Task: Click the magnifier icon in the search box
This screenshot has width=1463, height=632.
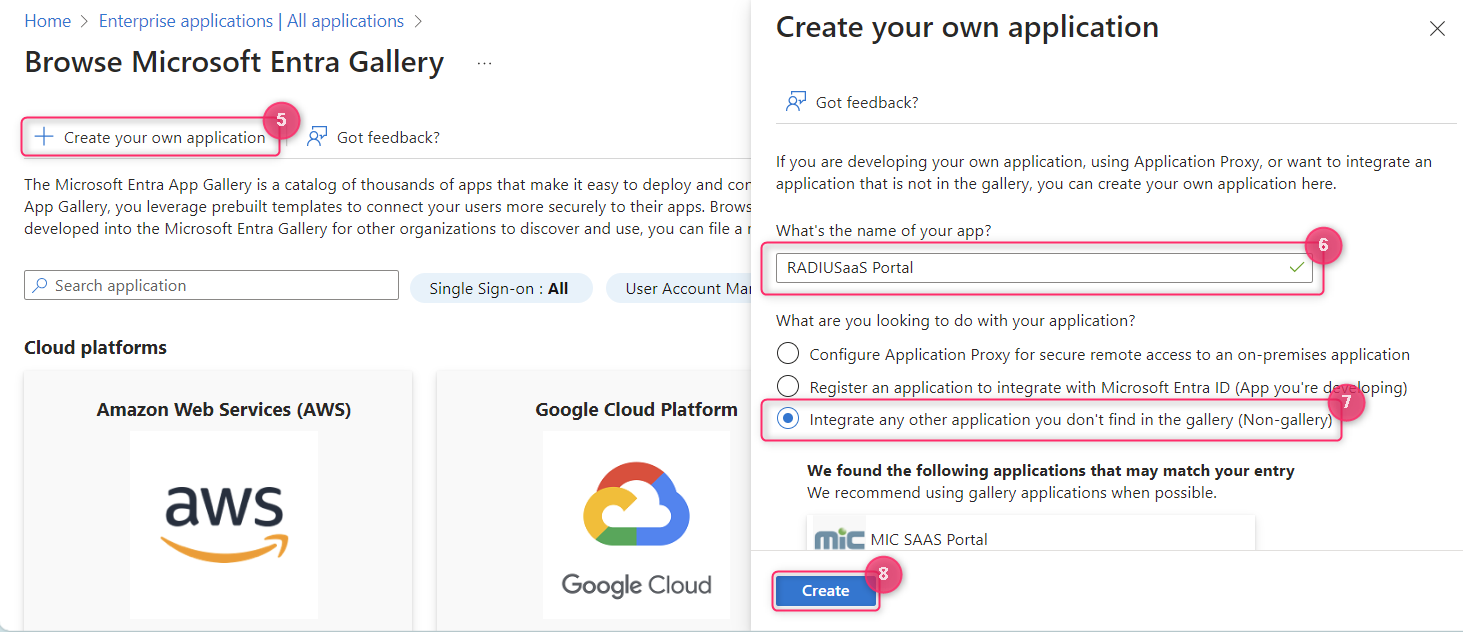Action: 40,286
